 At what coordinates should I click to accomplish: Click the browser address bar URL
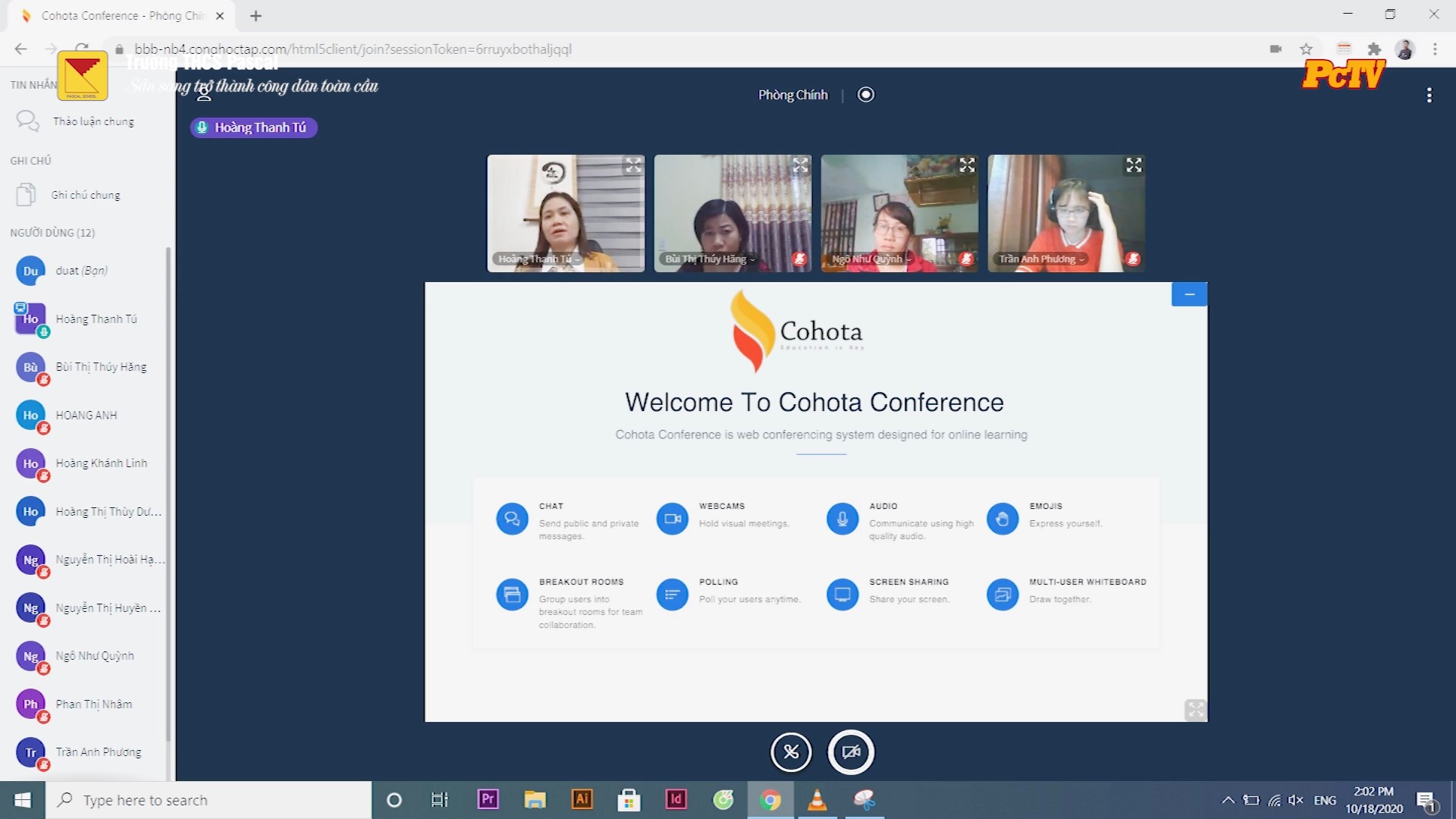[353, 49]
